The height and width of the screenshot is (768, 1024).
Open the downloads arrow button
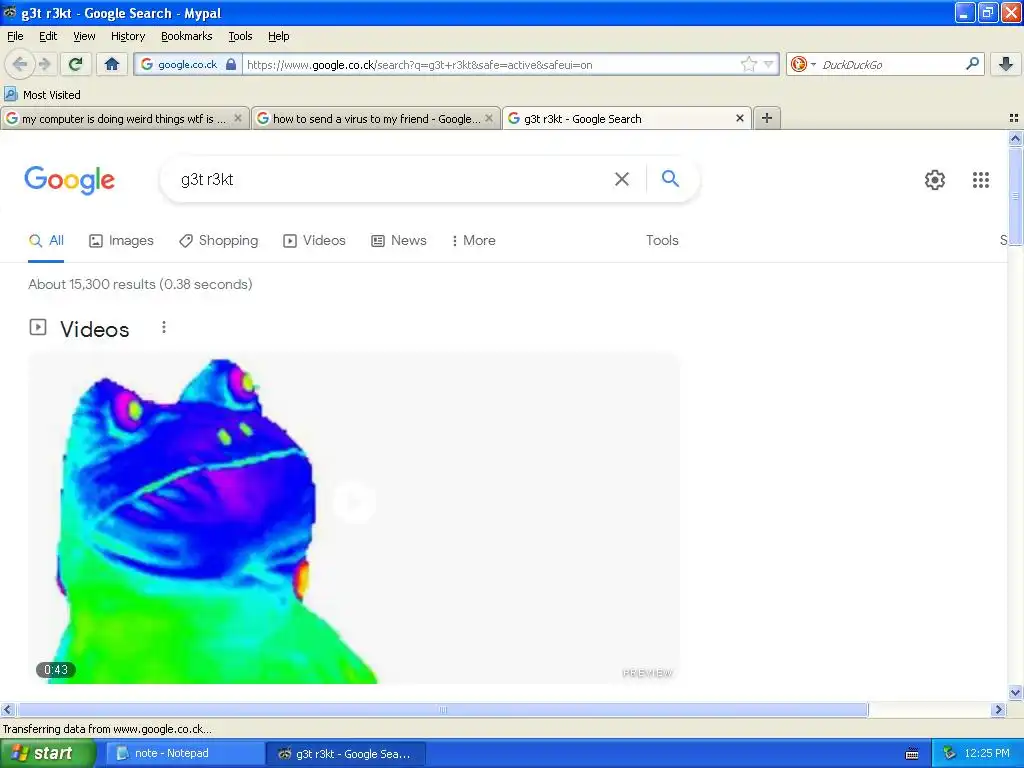tap(1006, 64)
